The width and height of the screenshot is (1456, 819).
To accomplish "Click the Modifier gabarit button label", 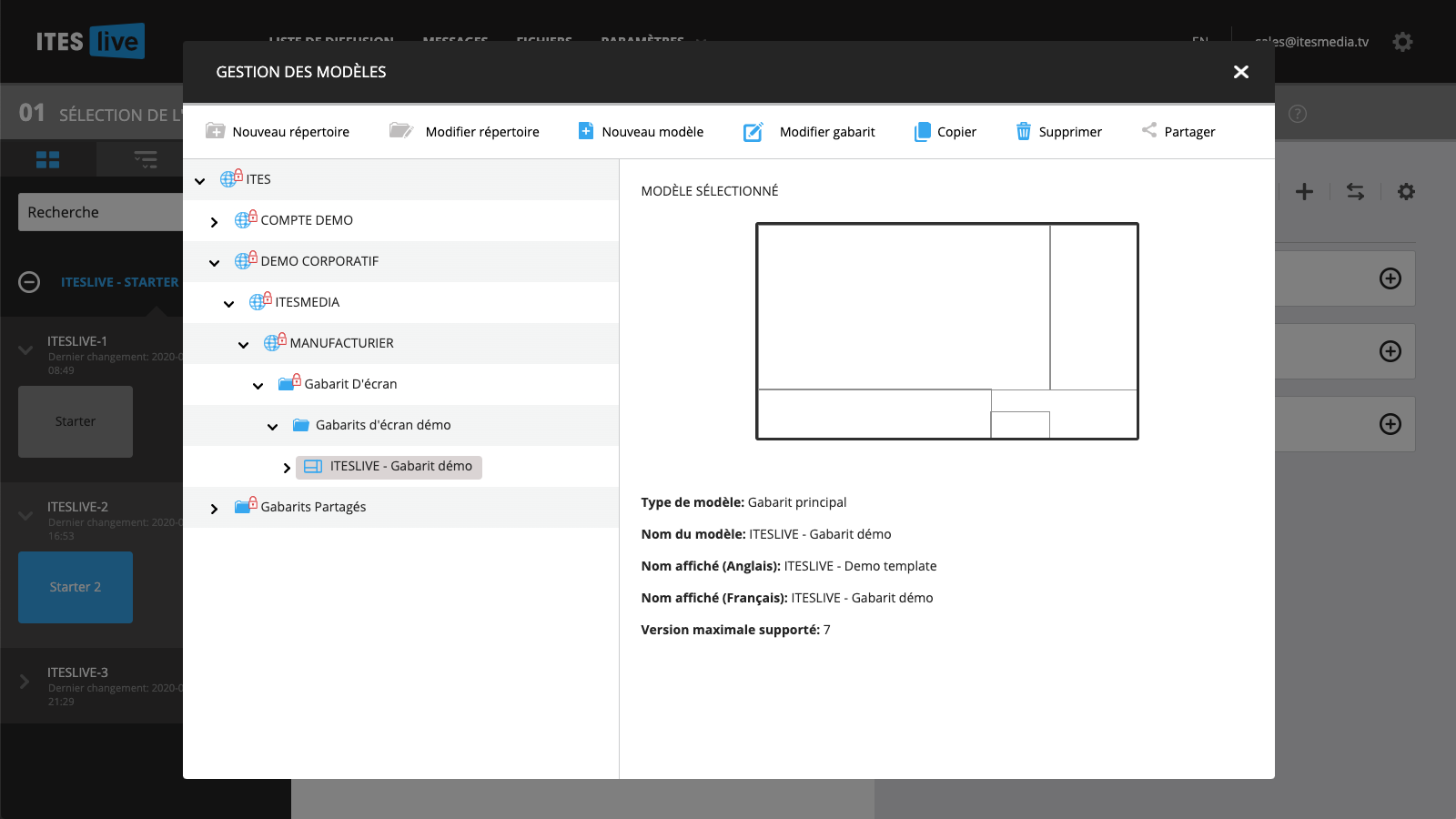I will tap(827, 132).
